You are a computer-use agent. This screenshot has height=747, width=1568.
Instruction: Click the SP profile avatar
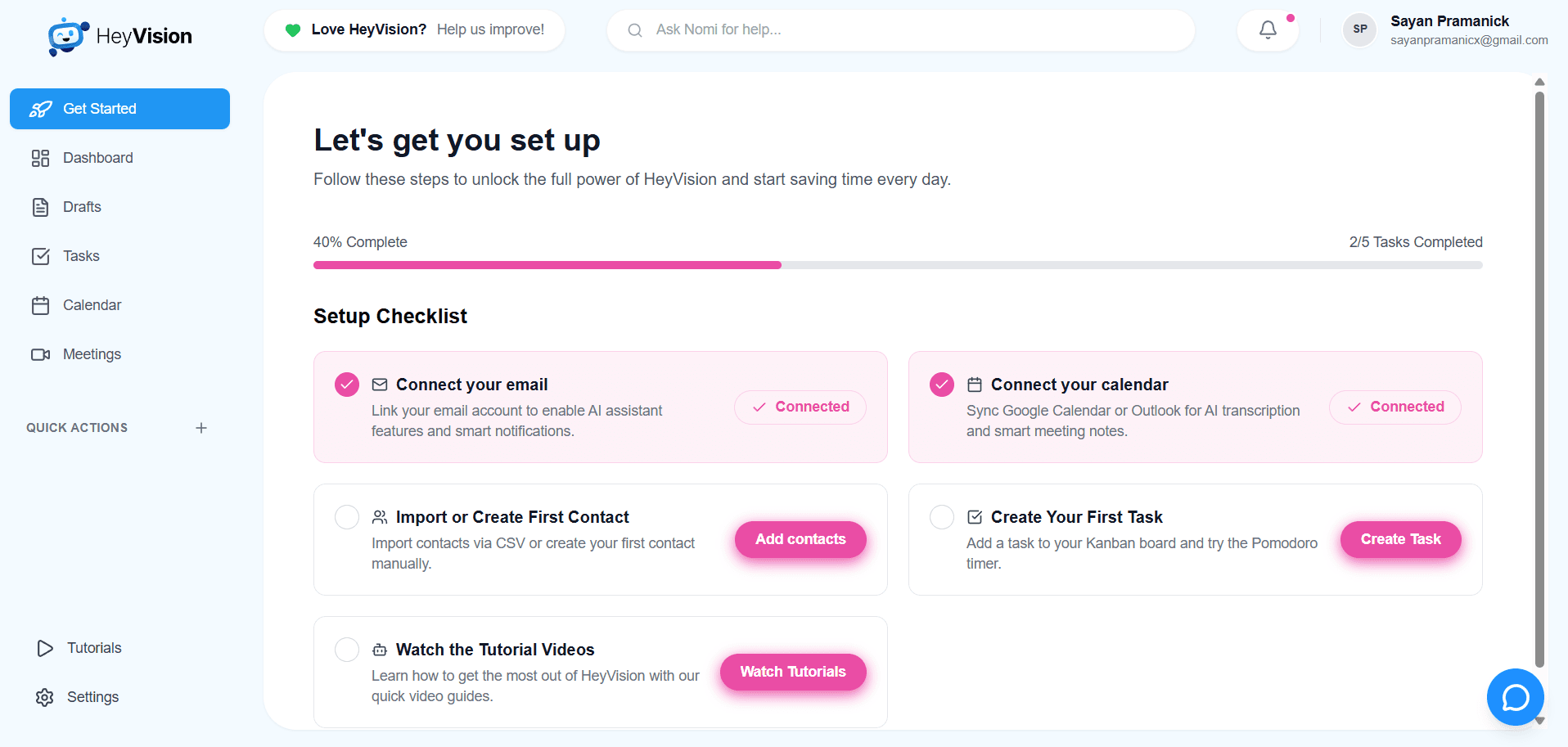click(x=1359, y=29)
